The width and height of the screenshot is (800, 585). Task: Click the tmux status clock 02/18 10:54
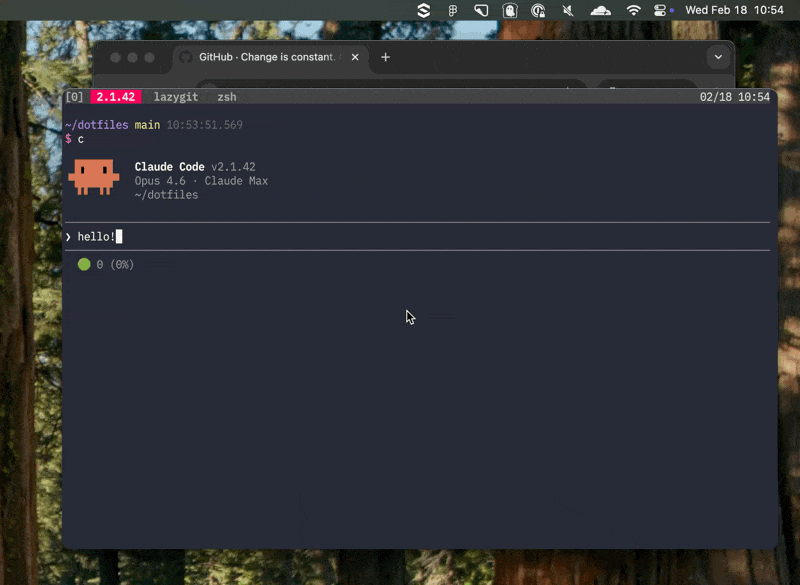click(735, 97)
